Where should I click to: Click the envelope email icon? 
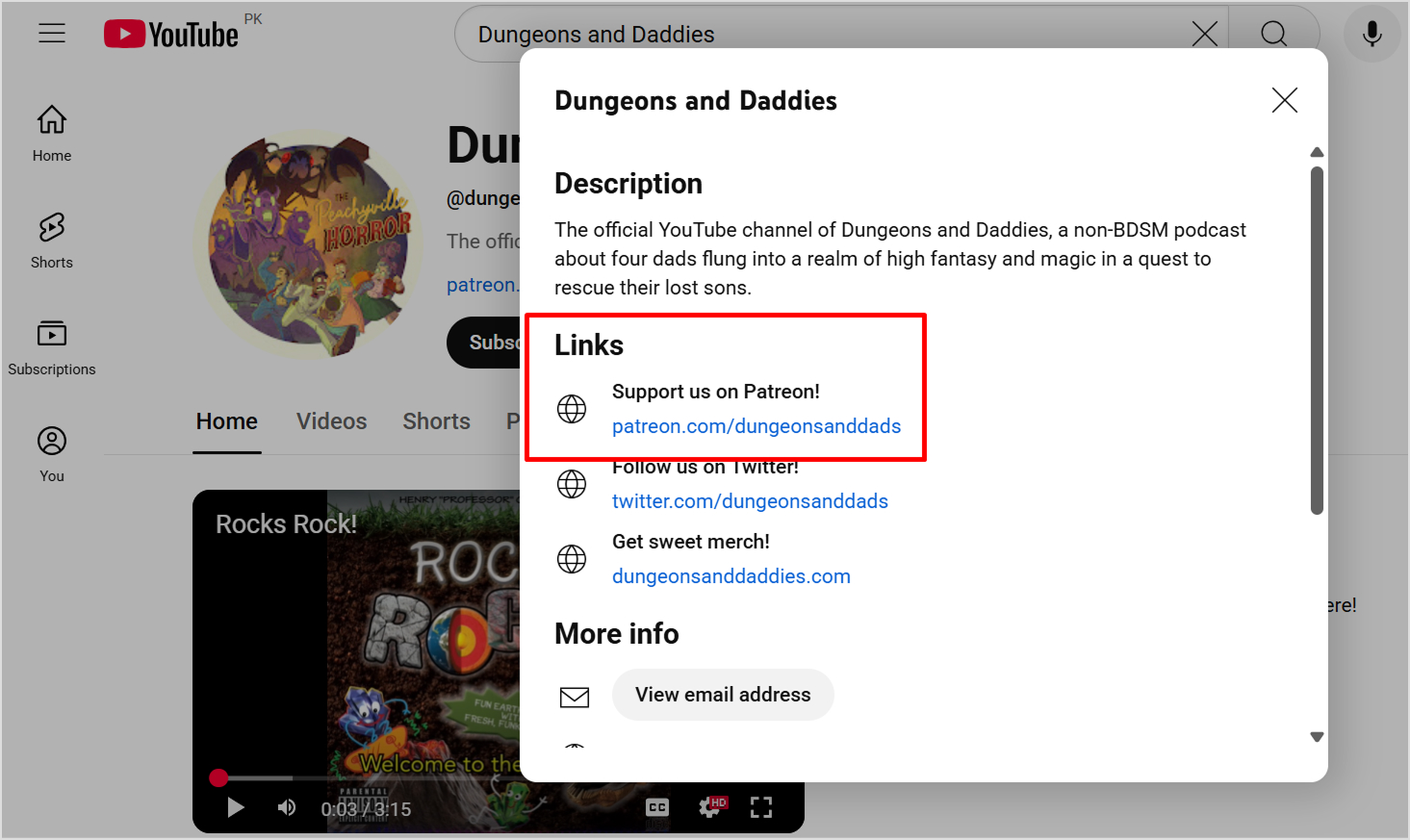(x=575, y=697)
